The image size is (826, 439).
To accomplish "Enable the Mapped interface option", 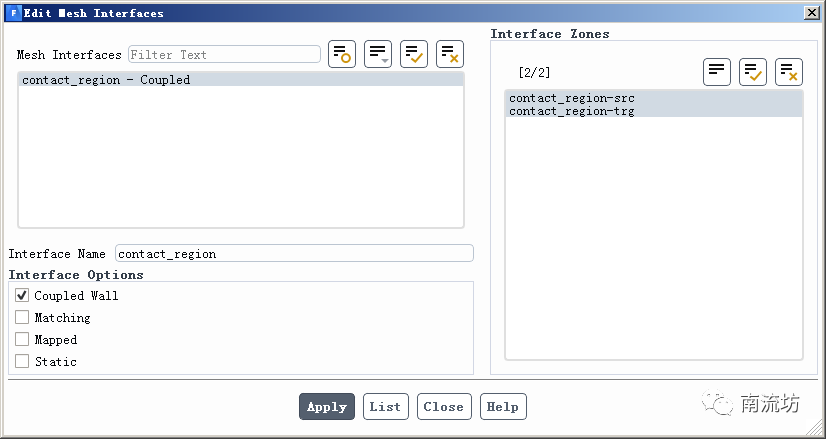I will (22, 340).
